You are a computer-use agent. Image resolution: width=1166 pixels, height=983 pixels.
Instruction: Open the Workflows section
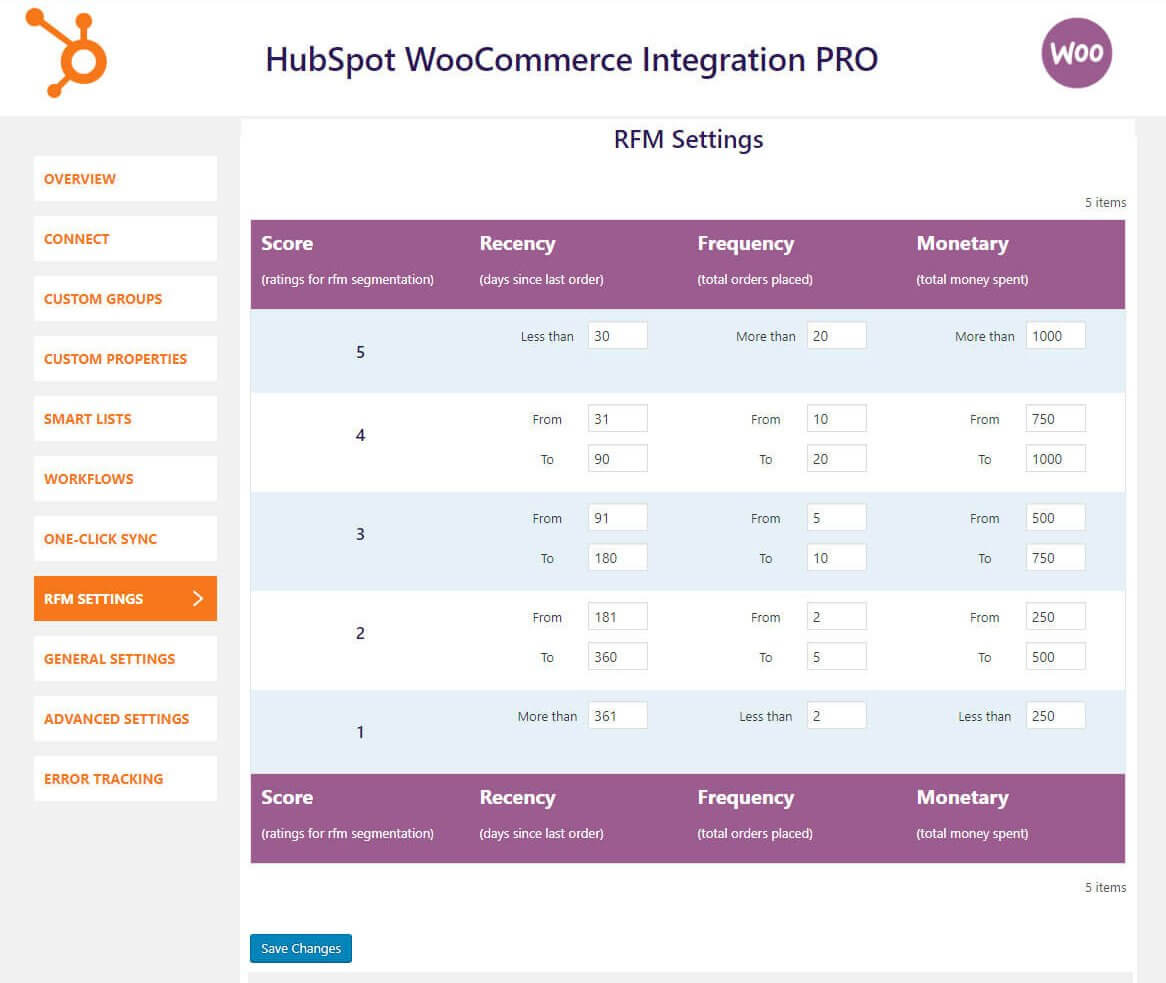pos(125,479)
